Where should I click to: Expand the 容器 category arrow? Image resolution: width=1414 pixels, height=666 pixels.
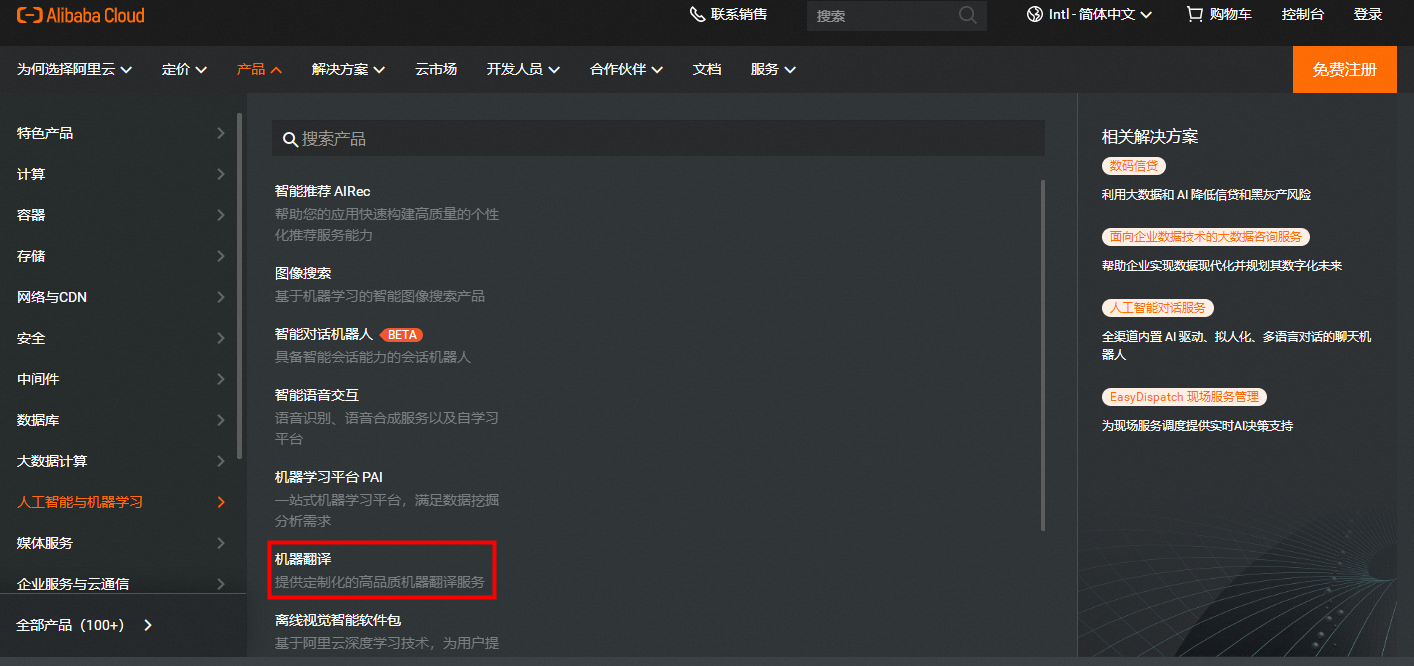(x=221, y=215)
